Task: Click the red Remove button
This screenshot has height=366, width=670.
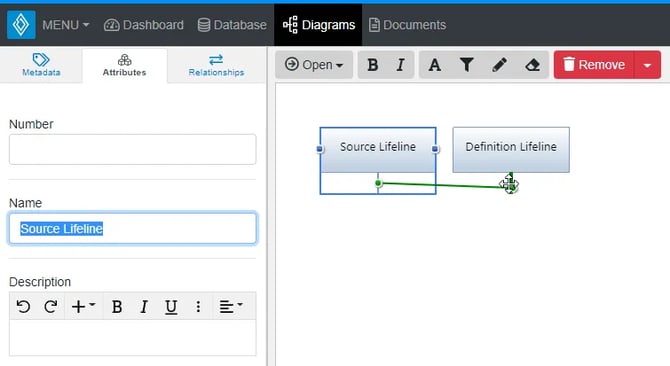Action: (594, 65)
